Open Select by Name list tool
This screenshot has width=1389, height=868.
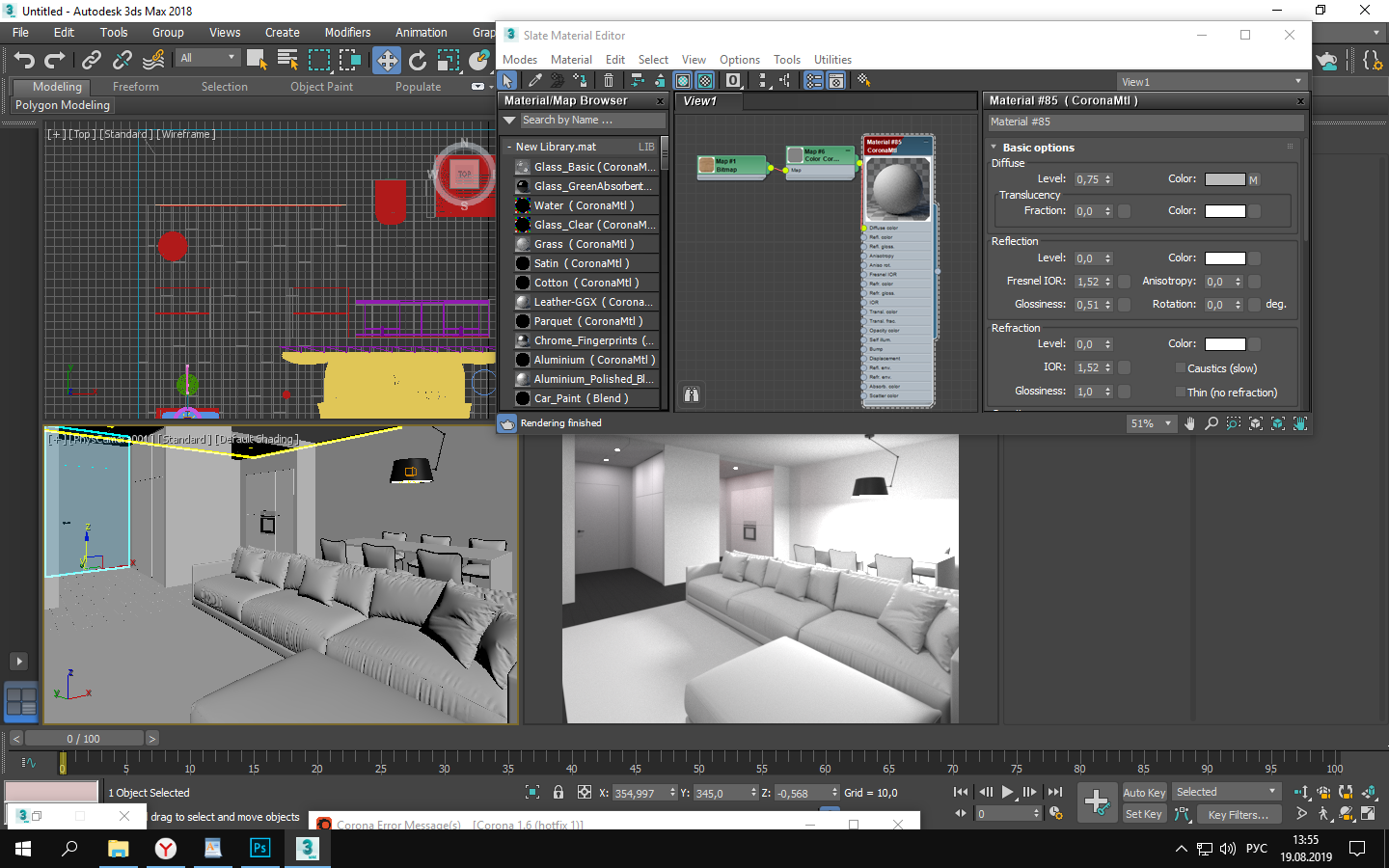click(287, 60)
